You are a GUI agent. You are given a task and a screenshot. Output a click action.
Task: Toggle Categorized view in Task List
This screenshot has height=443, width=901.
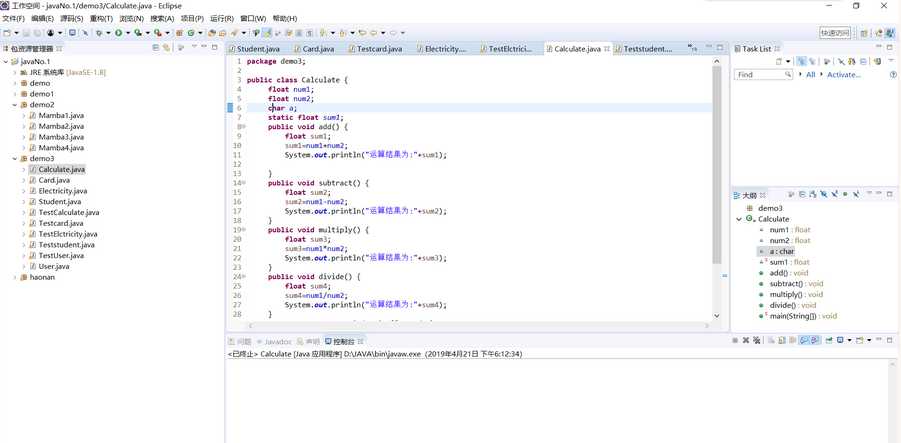click(x=802, y=61)
